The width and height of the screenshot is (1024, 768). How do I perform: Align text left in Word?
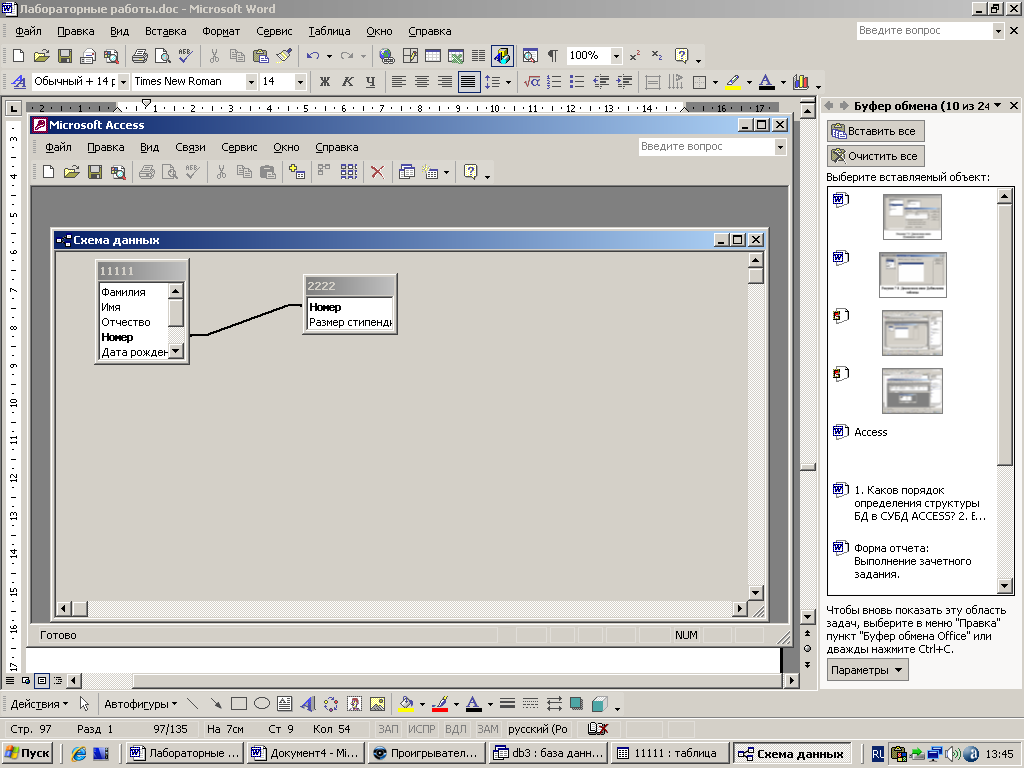click(x=398, y=82)
